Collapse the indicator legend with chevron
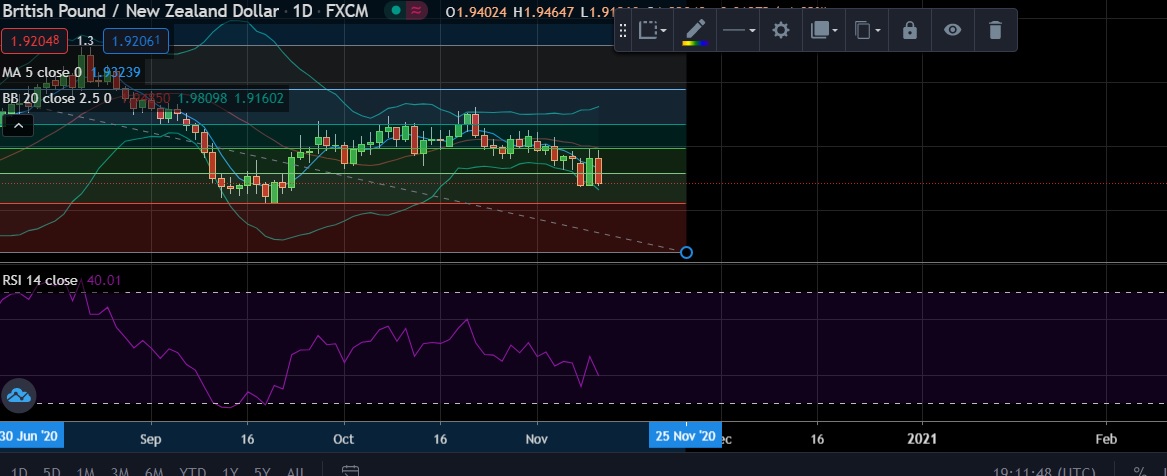Viewport: 1167px width, 476px height. (18, 126)
